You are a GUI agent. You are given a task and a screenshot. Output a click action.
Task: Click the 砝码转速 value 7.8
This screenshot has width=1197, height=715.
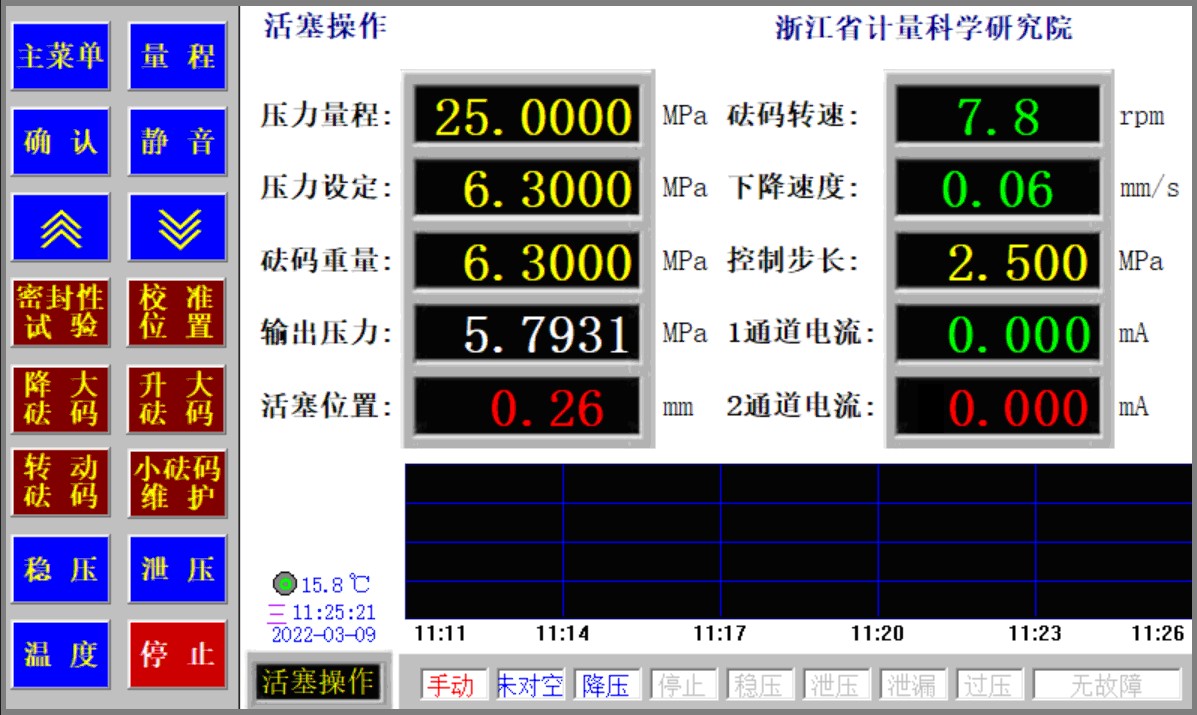pyautogui.click(x=998, y=115)
